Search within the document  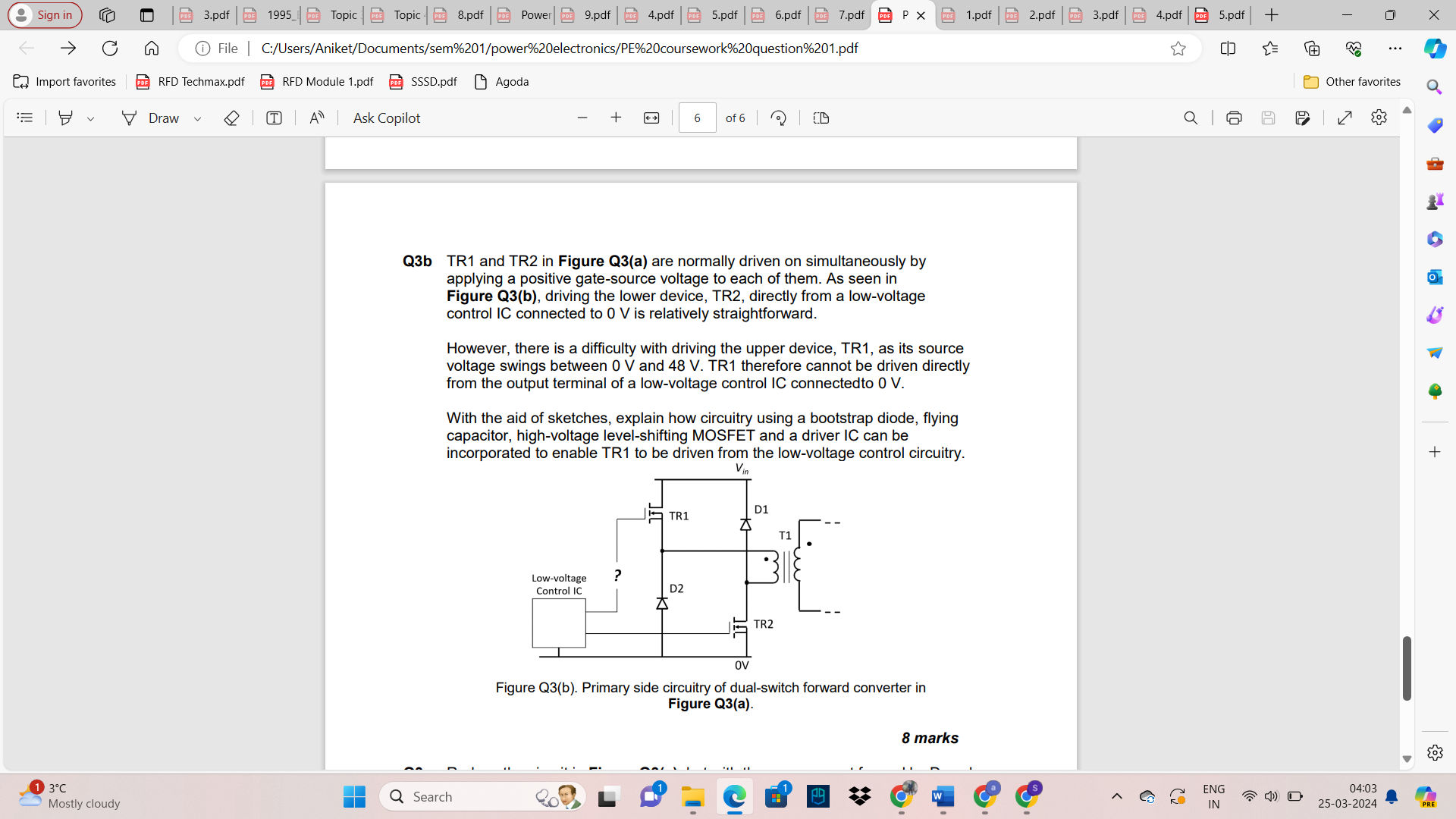pyautogui.click(x=1191, y=118)
